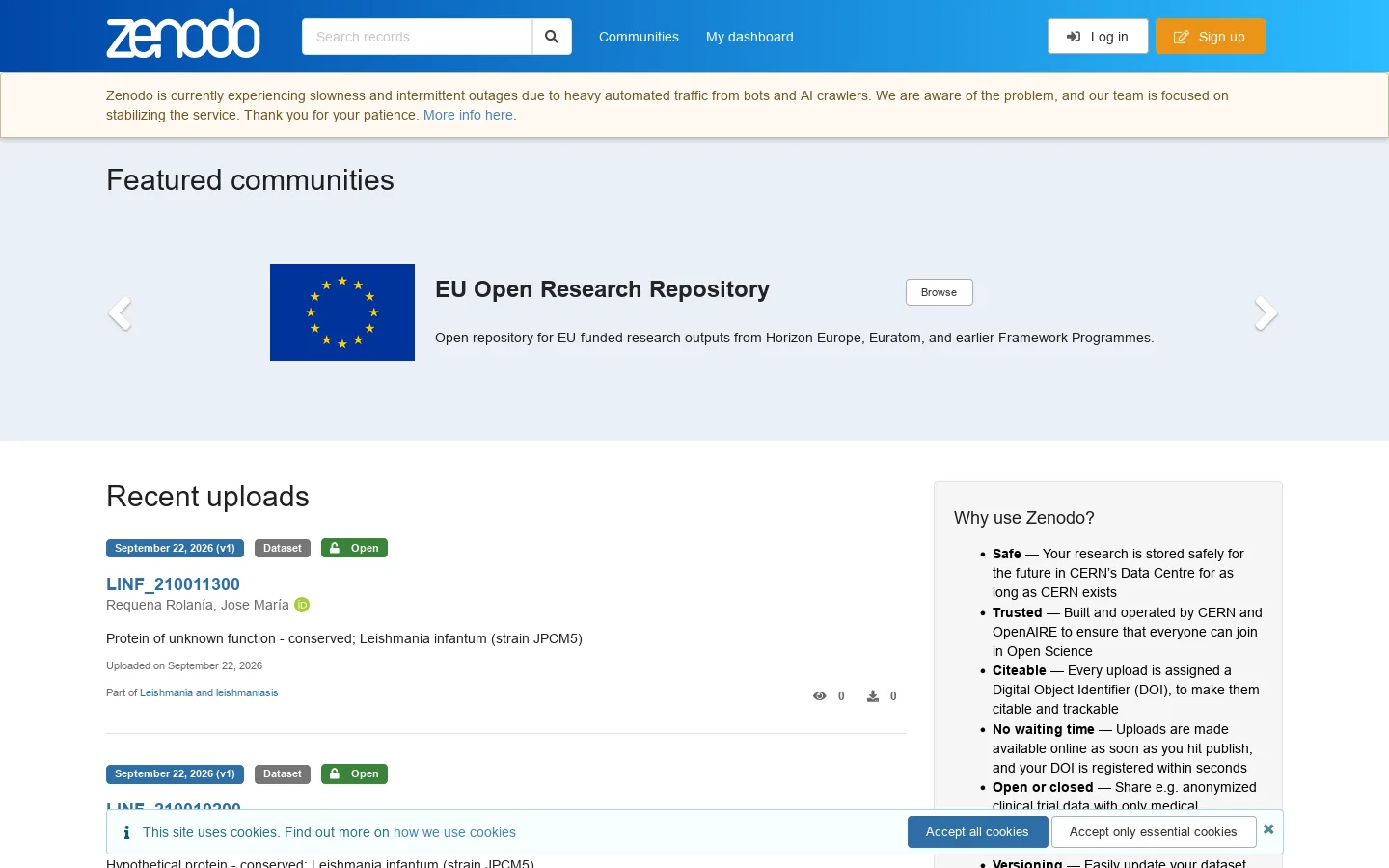This screenshot has width=1389, height=868.
Task: Click ORCID icon beside Requena Rolanía
Action: [302, 605]
